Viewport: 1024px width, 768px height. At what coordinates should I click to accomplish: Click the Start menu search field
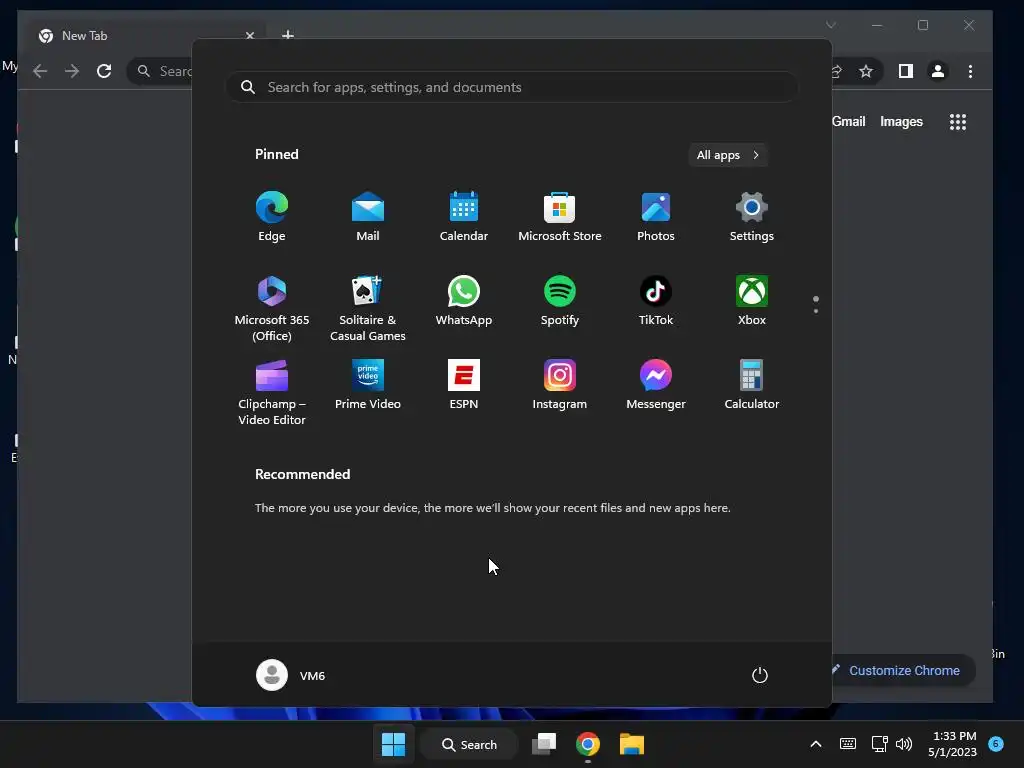pyautogui.click(x=512, y=87)
